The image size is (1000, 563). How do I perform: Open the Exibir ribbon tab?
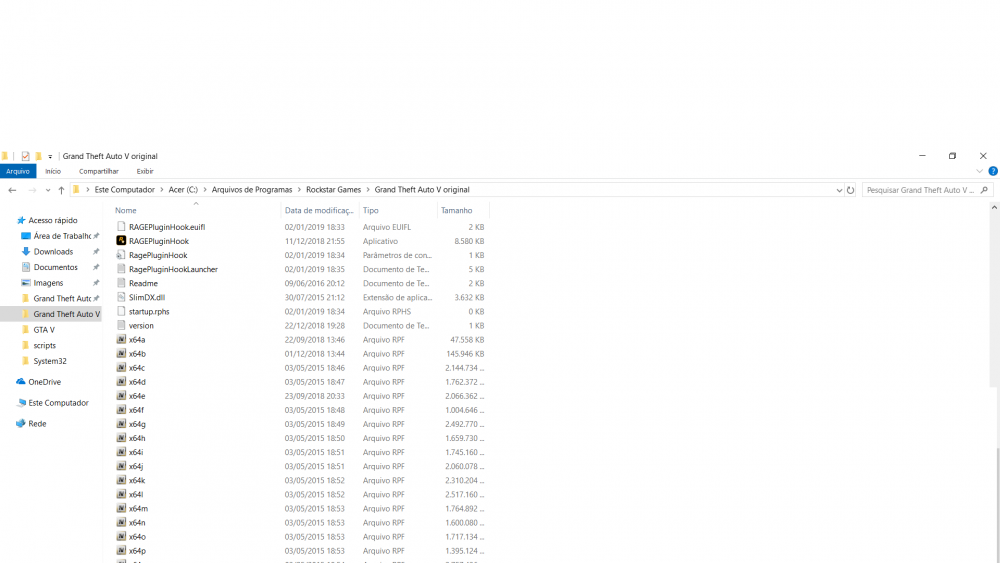145,171
